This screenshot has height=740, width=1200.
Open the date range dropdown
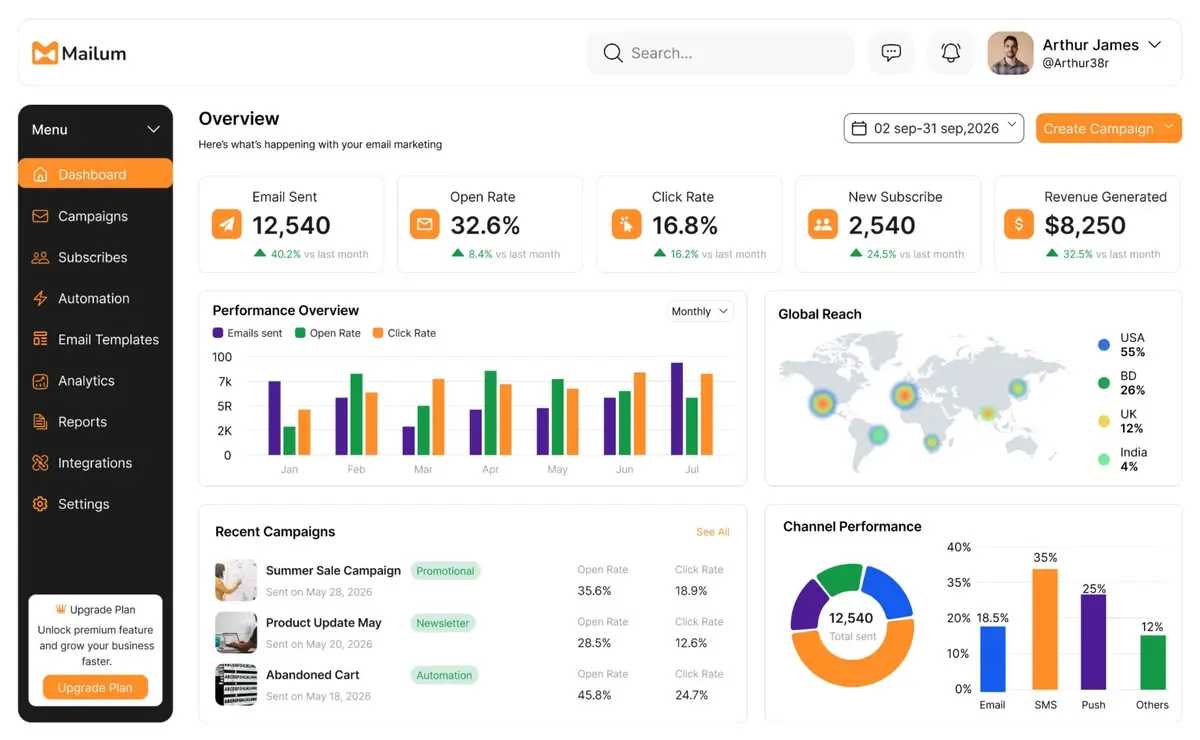pos(934,128)
